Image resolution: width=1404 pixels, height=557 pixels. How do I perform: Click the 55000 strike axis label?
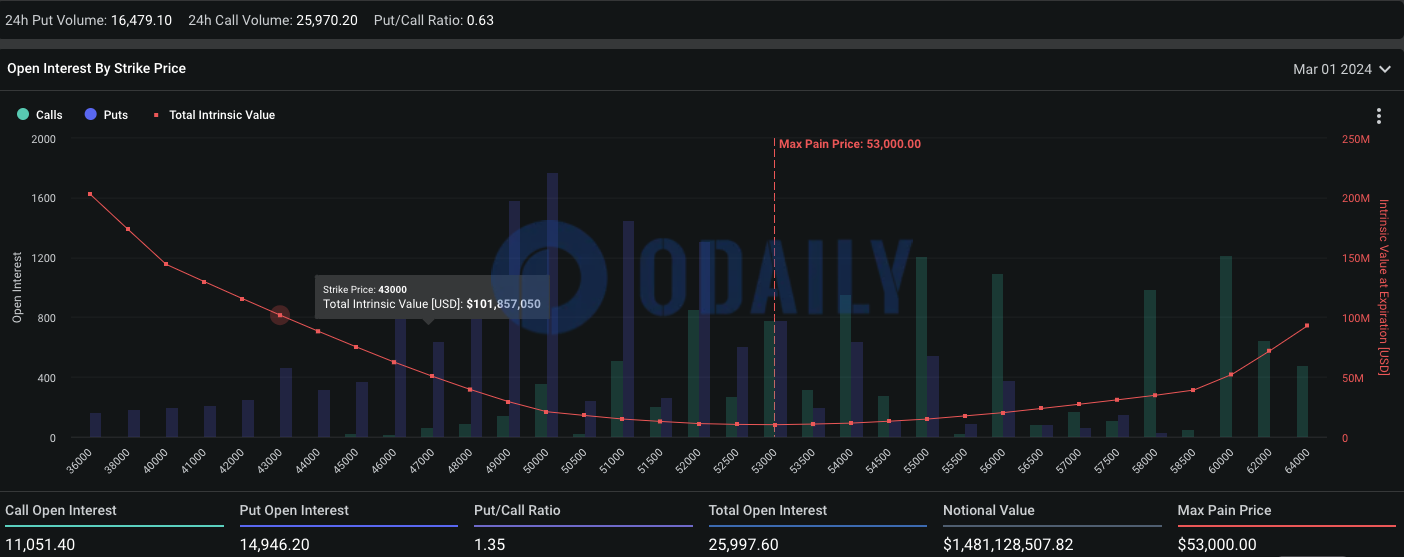click(918, 462)
